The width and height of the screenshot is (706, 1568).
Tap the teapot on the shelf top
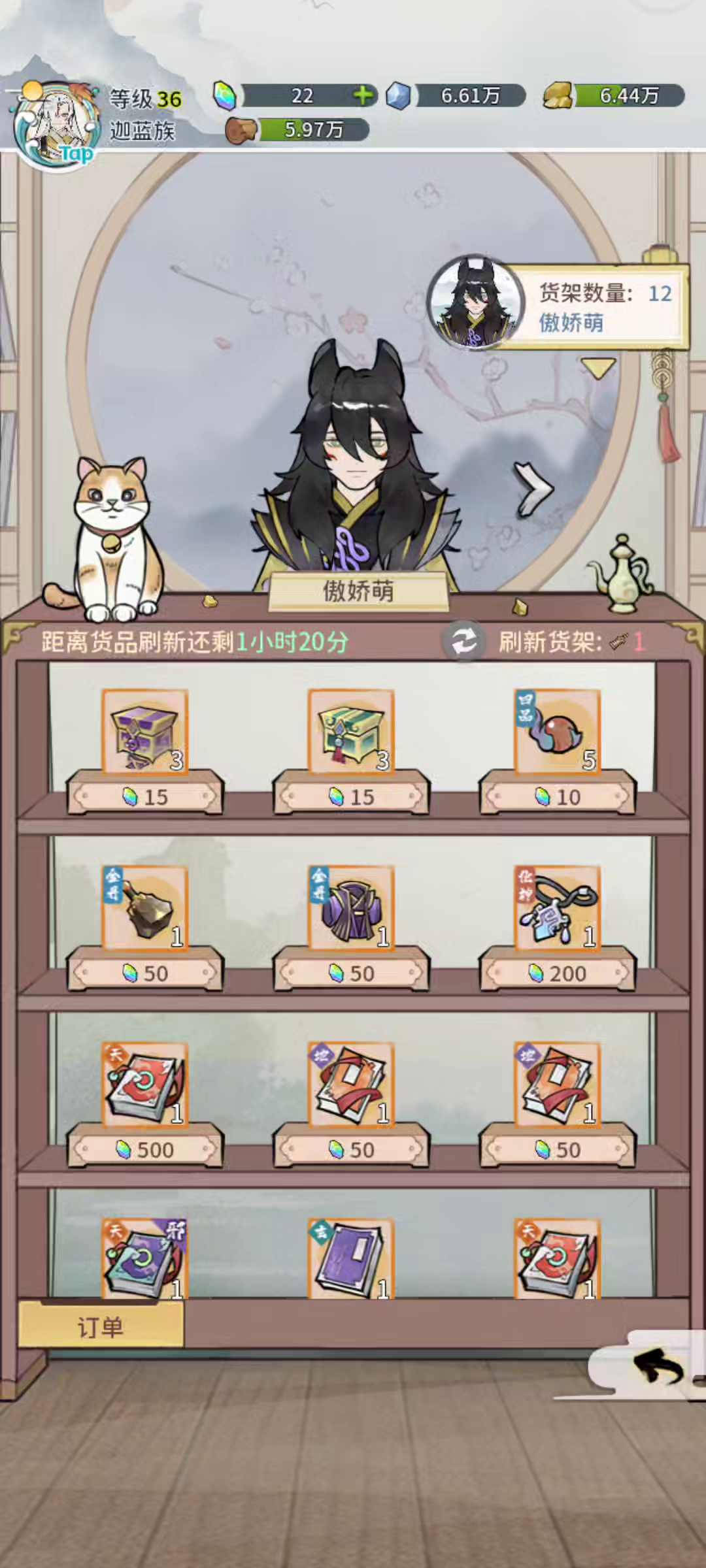(x=620, y=574)
